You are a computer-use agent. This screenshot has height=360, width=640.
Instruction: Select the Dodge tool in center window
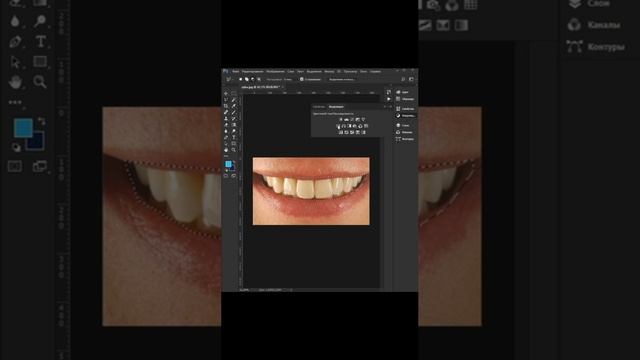pyautogui.click(x=234, y=131)
